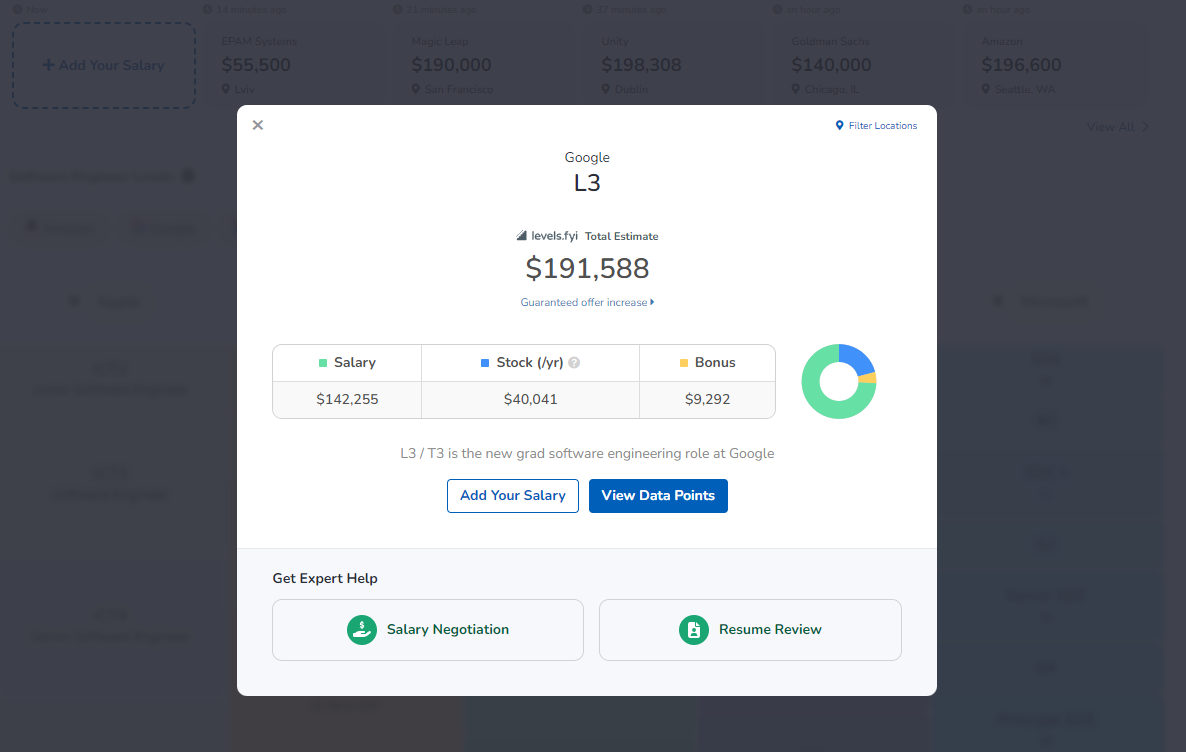Click the Lviv location pin icon

click(225, 89)
